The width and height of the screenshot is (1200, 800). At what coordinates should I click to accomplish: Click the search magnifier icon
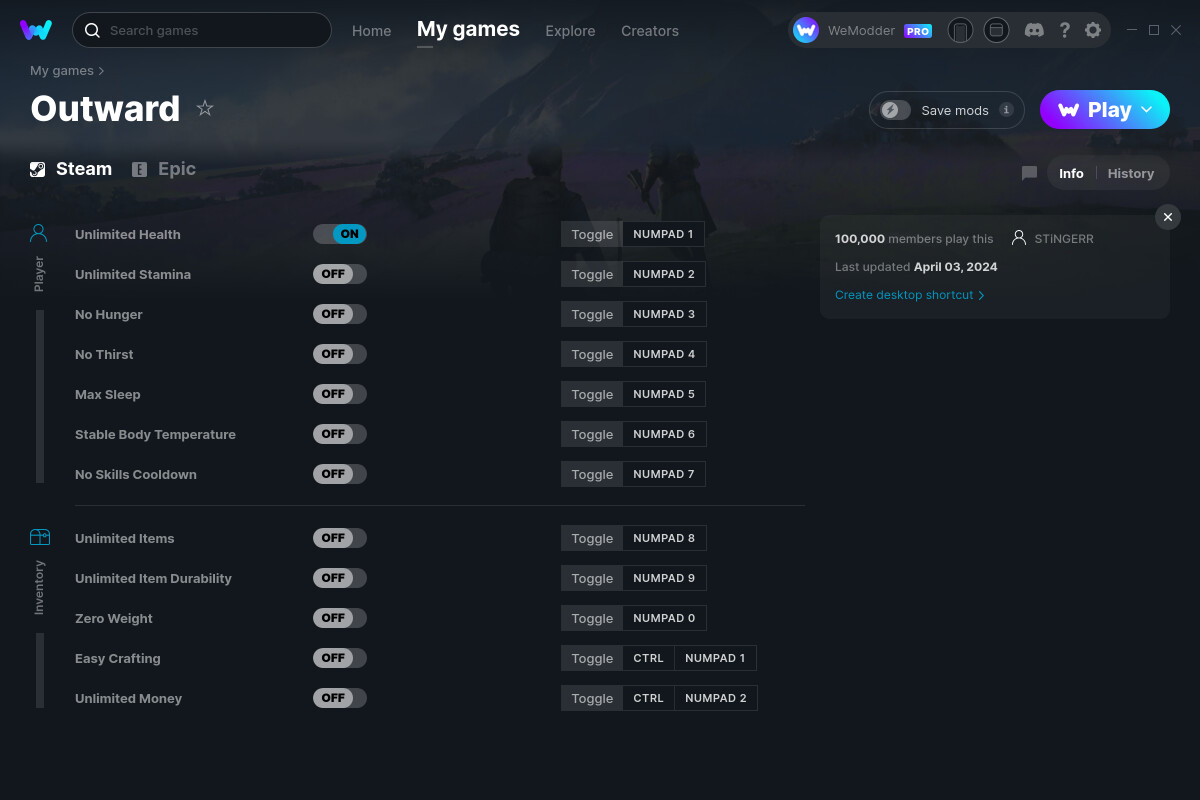(x=92, y=30)
